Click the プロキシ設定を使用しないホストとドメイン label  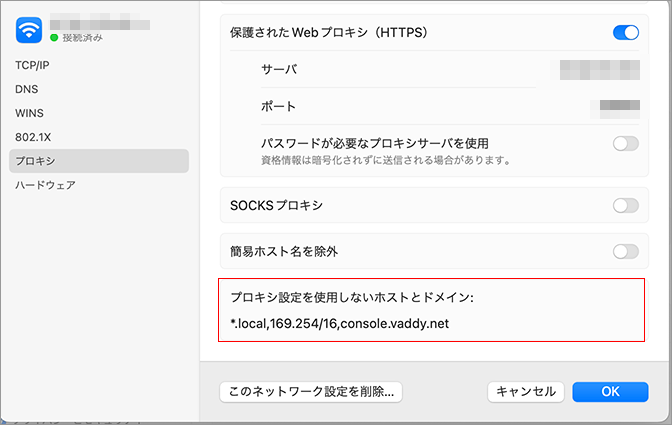(x=352, y=297)
